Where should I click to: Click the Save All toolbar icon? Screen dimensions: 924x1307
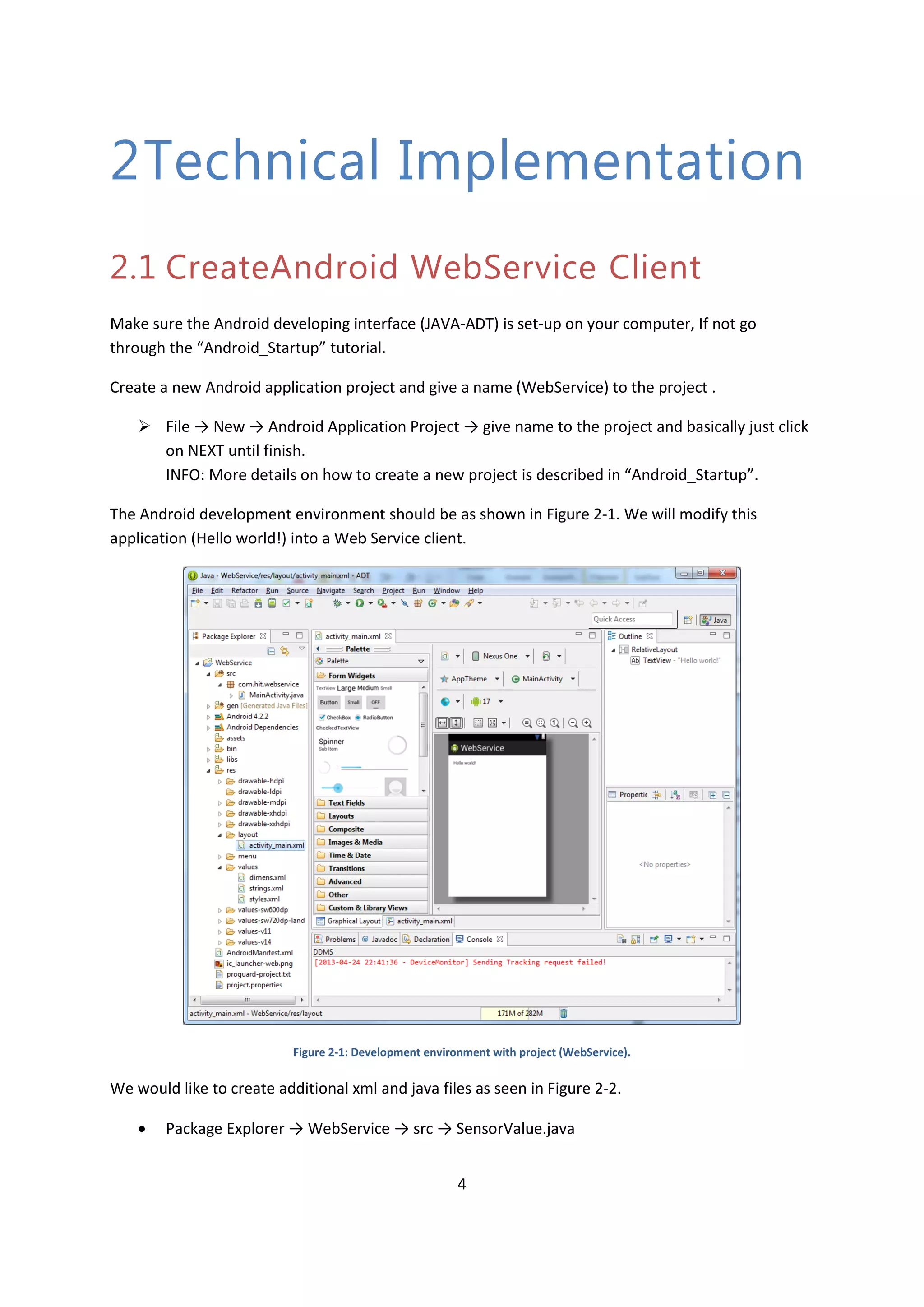pyautogui.click(x=231, y=603)
